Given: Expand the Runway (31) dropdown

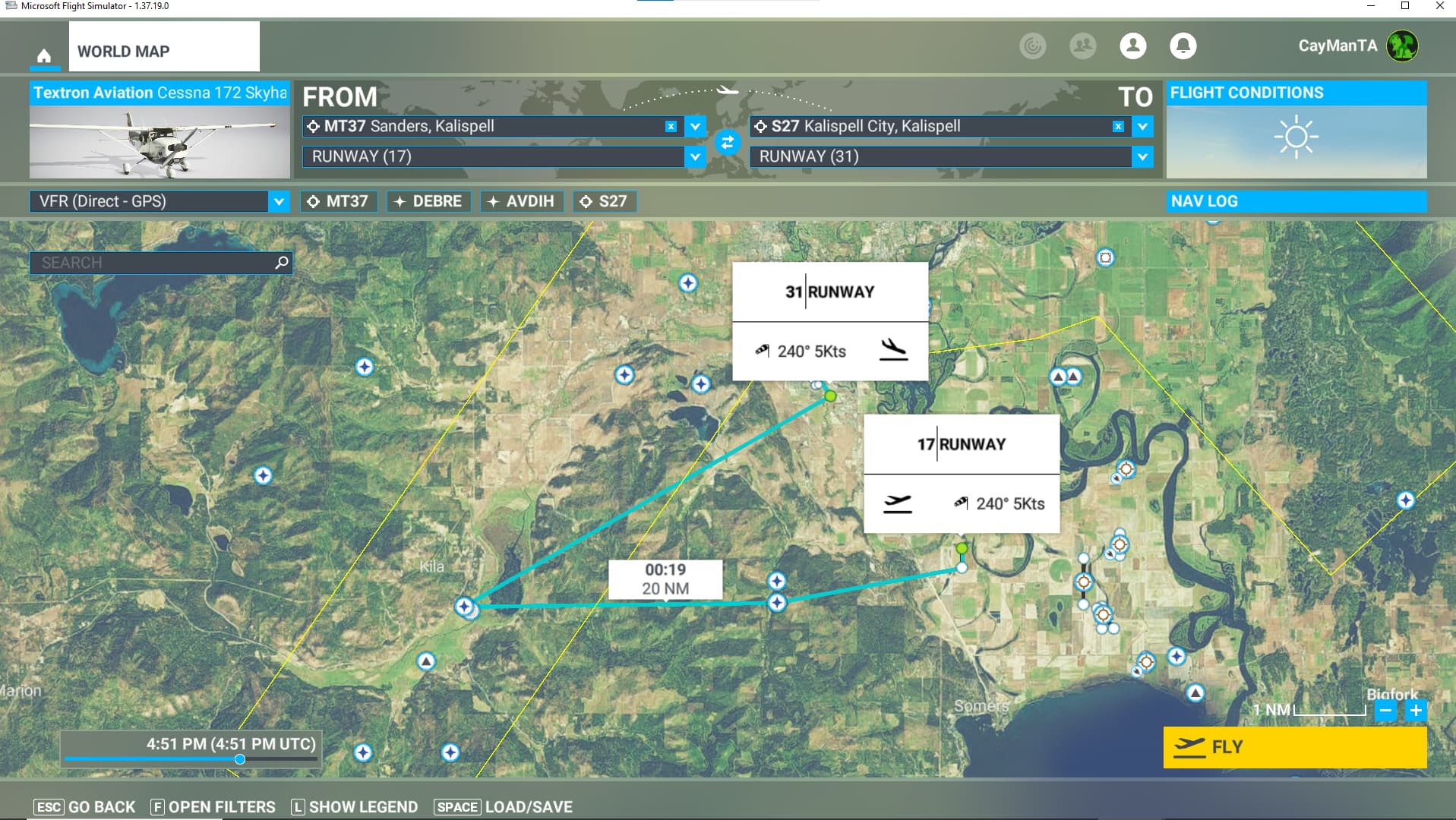Looking at the screenshot, I should click(1142, 156).
